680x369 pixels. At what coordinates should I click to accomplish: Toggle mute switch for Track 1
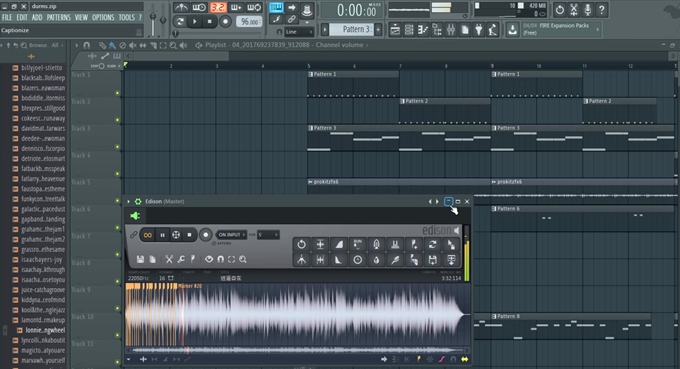(x=117, y=93)
